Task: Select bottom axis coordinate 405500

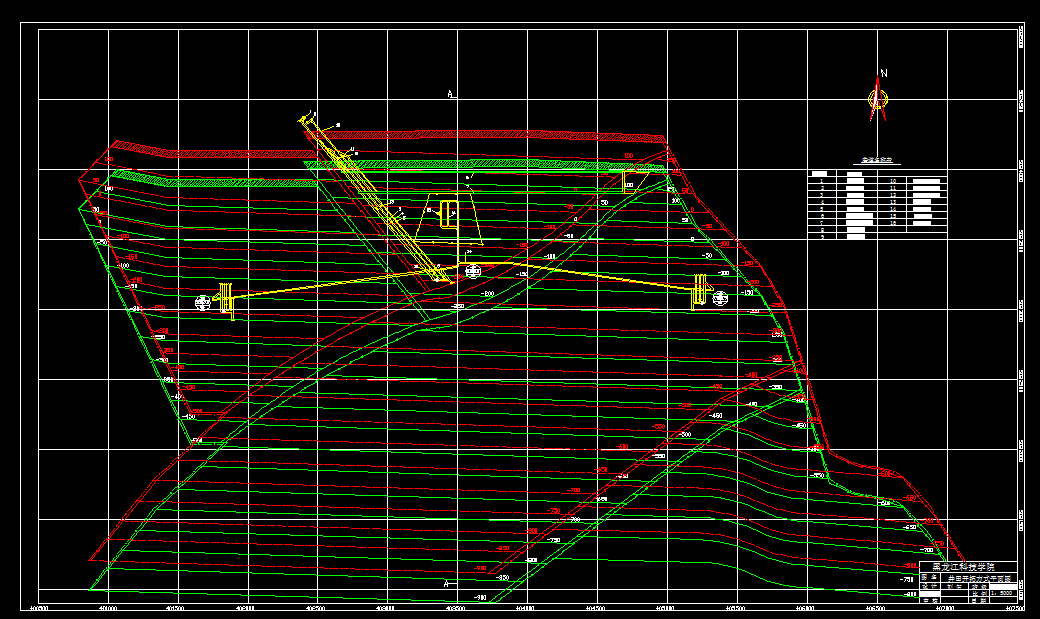Action: tap(736, 608)
